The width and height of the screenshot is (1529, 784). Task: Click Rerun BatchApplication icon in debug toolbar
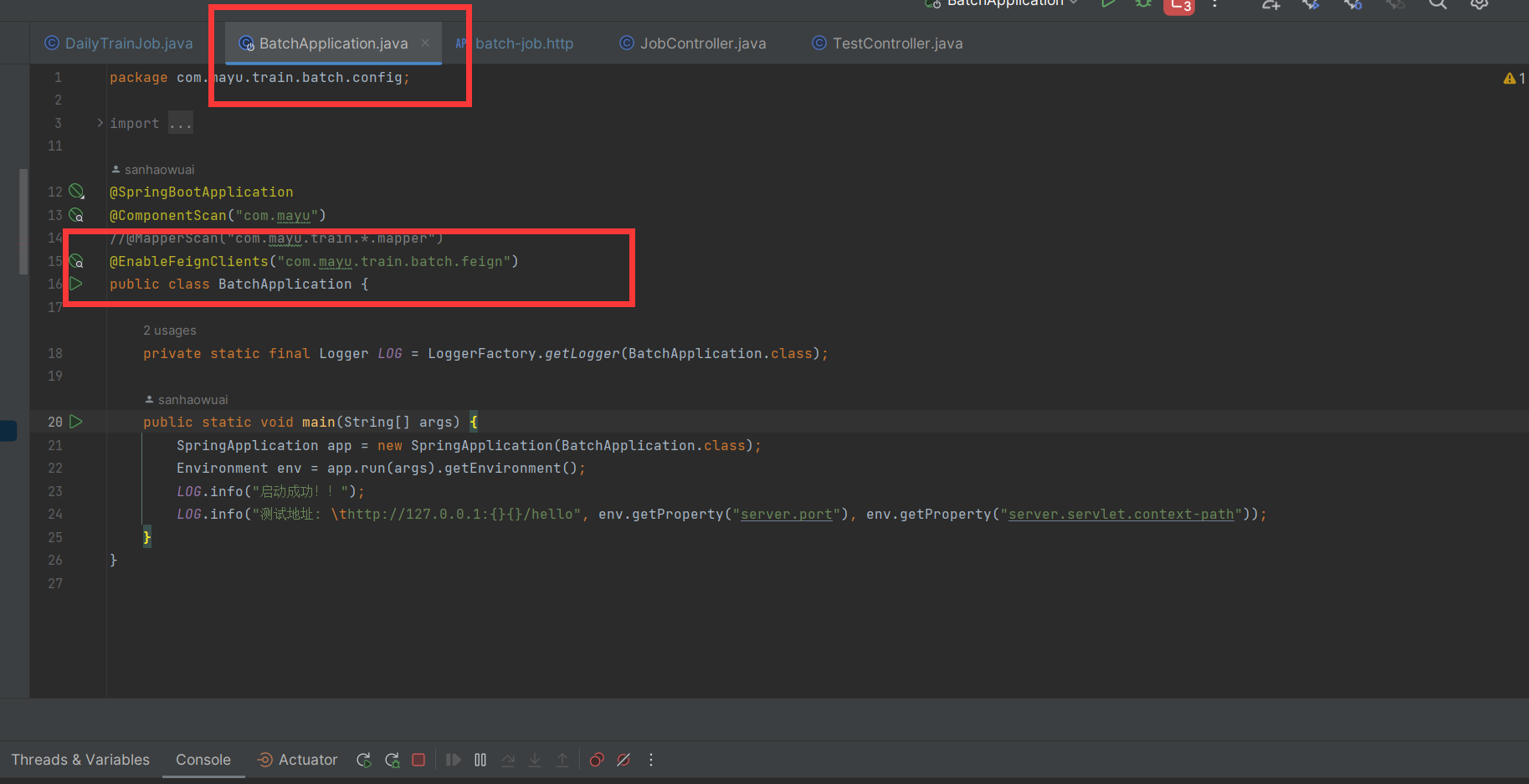[363, 760]
